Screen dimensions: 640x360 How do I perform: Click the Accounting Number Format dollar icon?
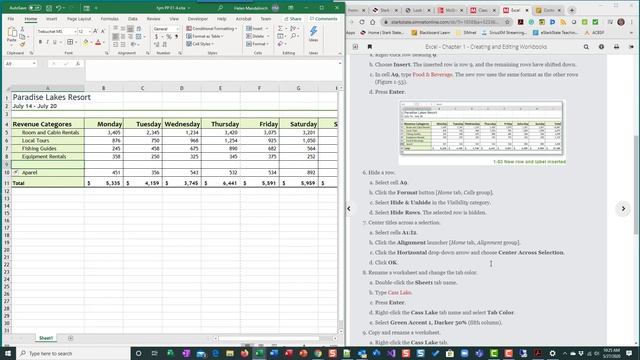tap(156, 37)
